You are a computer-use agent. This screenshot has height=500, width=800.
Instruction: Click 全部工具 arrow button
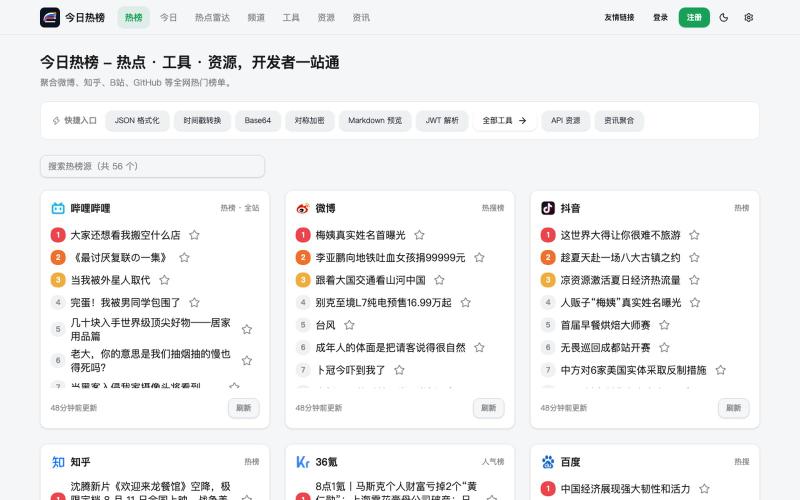pos(505,121)
